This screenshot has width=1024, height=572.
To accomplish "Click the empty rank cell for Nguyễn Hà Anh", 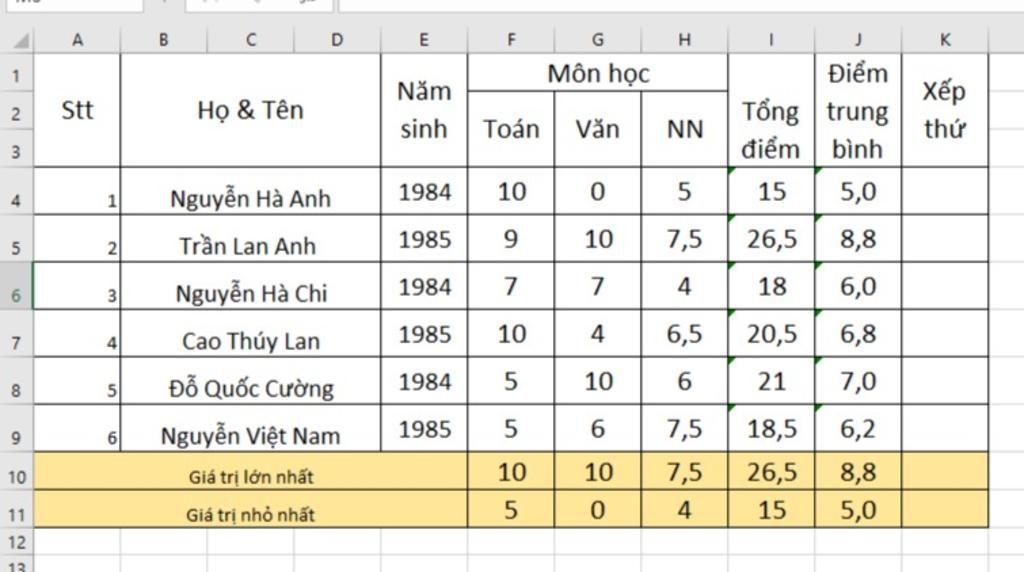I will point(945,192).
